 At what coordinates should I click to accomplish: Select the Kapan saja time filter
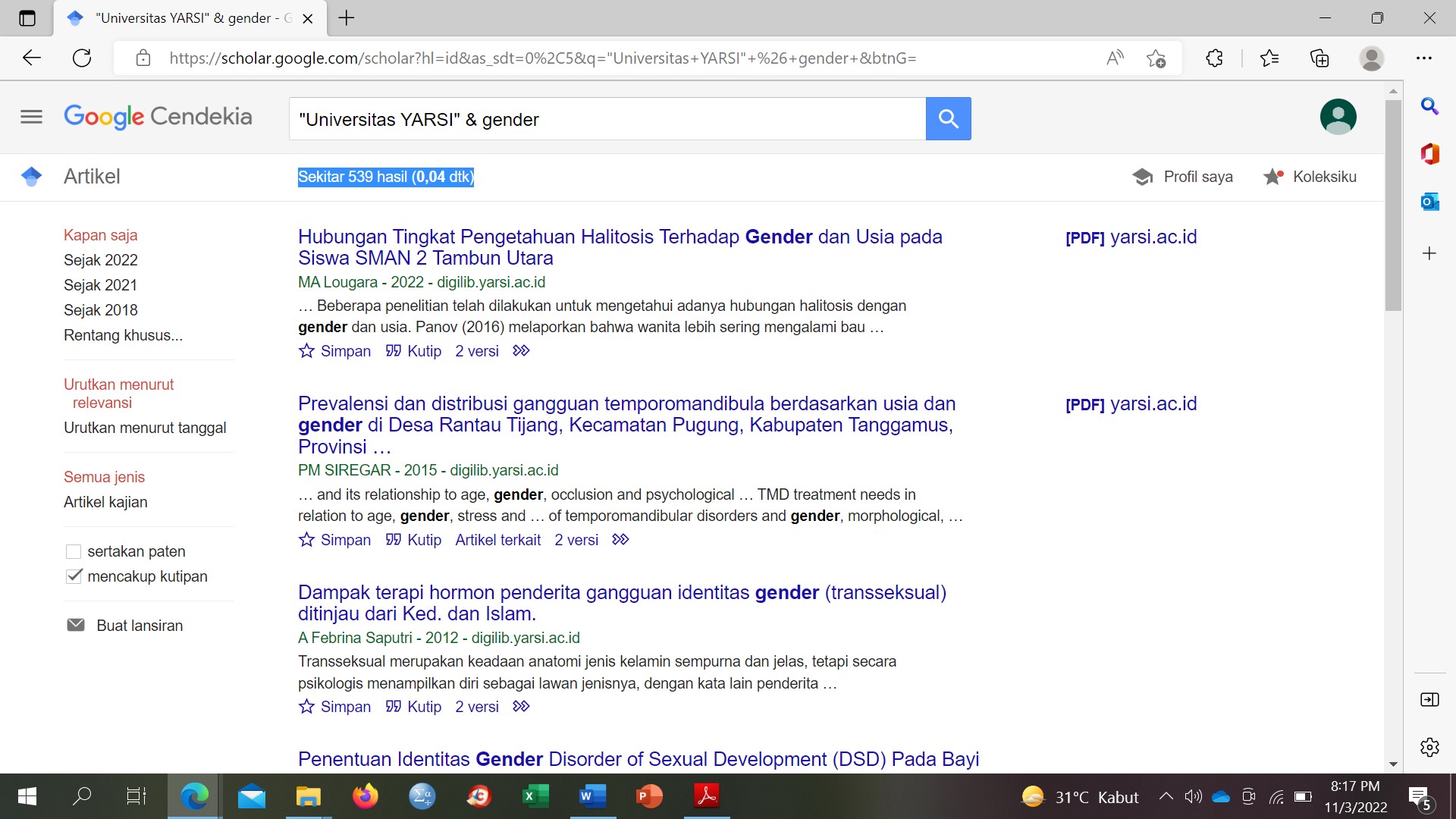pyautogui.click(x=101, y=235)
